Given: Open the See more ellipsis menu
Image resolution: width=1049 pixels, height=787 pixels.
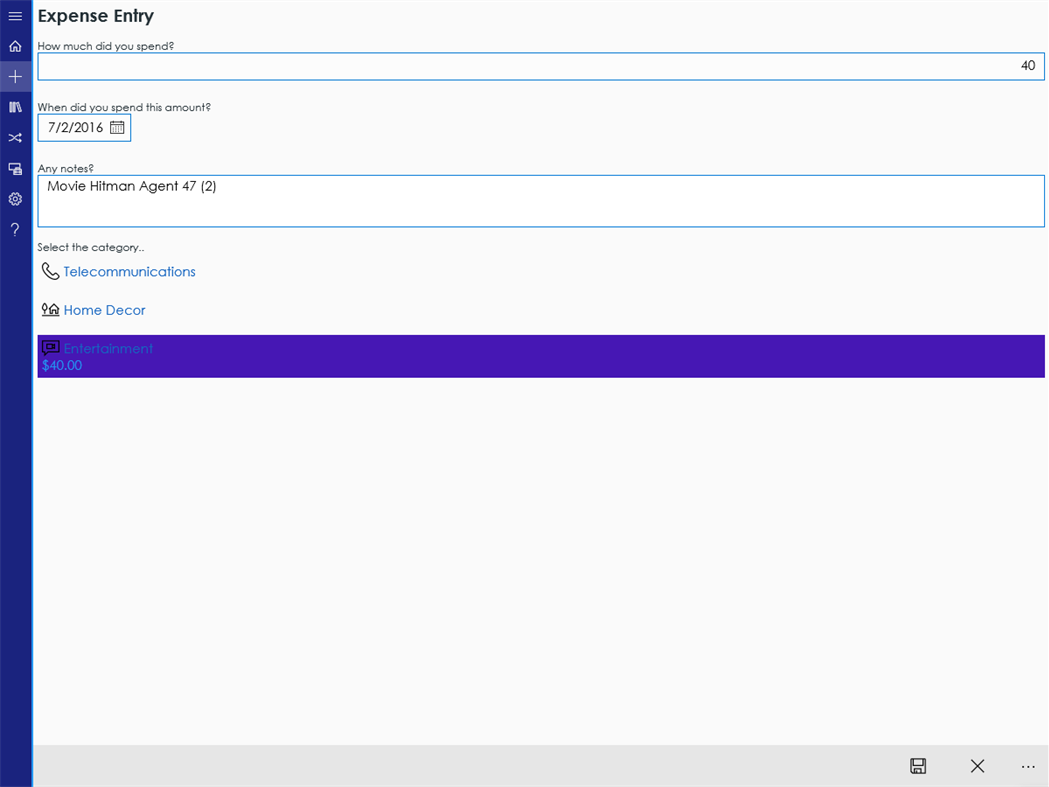Looking at the screenshot, I should (x=1028, y=766).
